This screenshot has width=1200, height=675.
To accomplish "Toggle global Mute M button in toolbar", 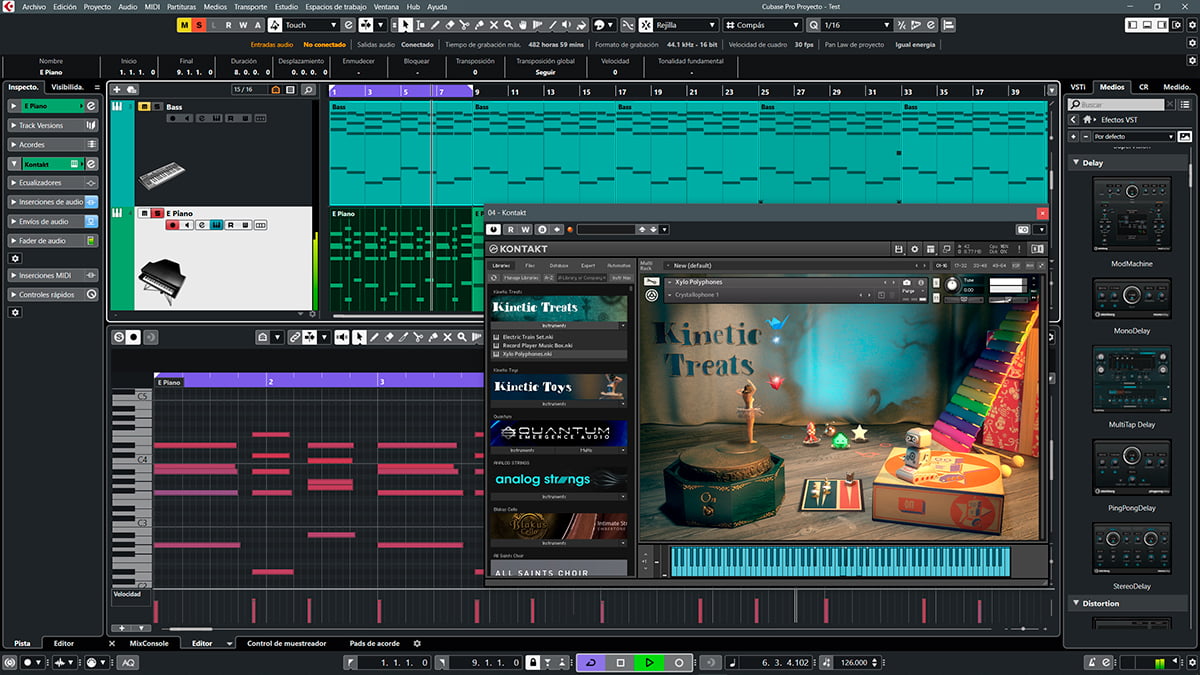I will click(x=184, y=25).
